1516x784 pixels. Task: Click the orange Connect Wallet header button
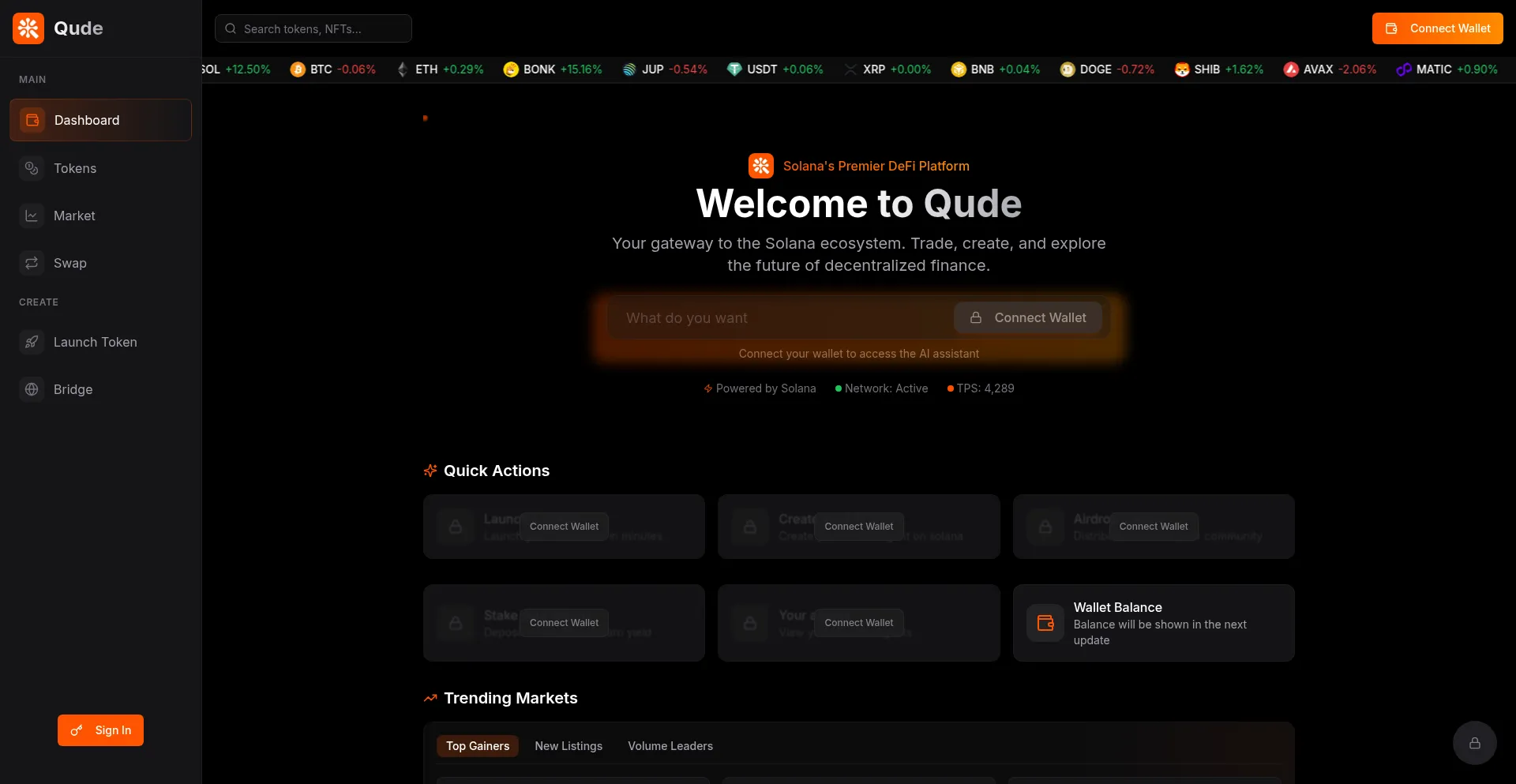(1437, 28)
